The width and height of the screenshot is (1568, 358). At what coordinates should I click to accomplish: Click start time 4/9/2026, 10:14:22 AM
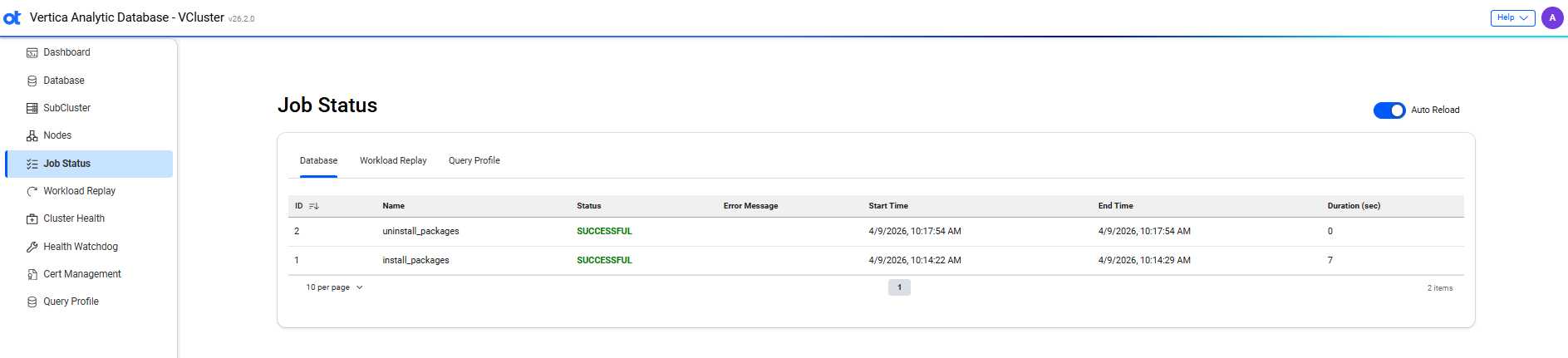(915, 261)
